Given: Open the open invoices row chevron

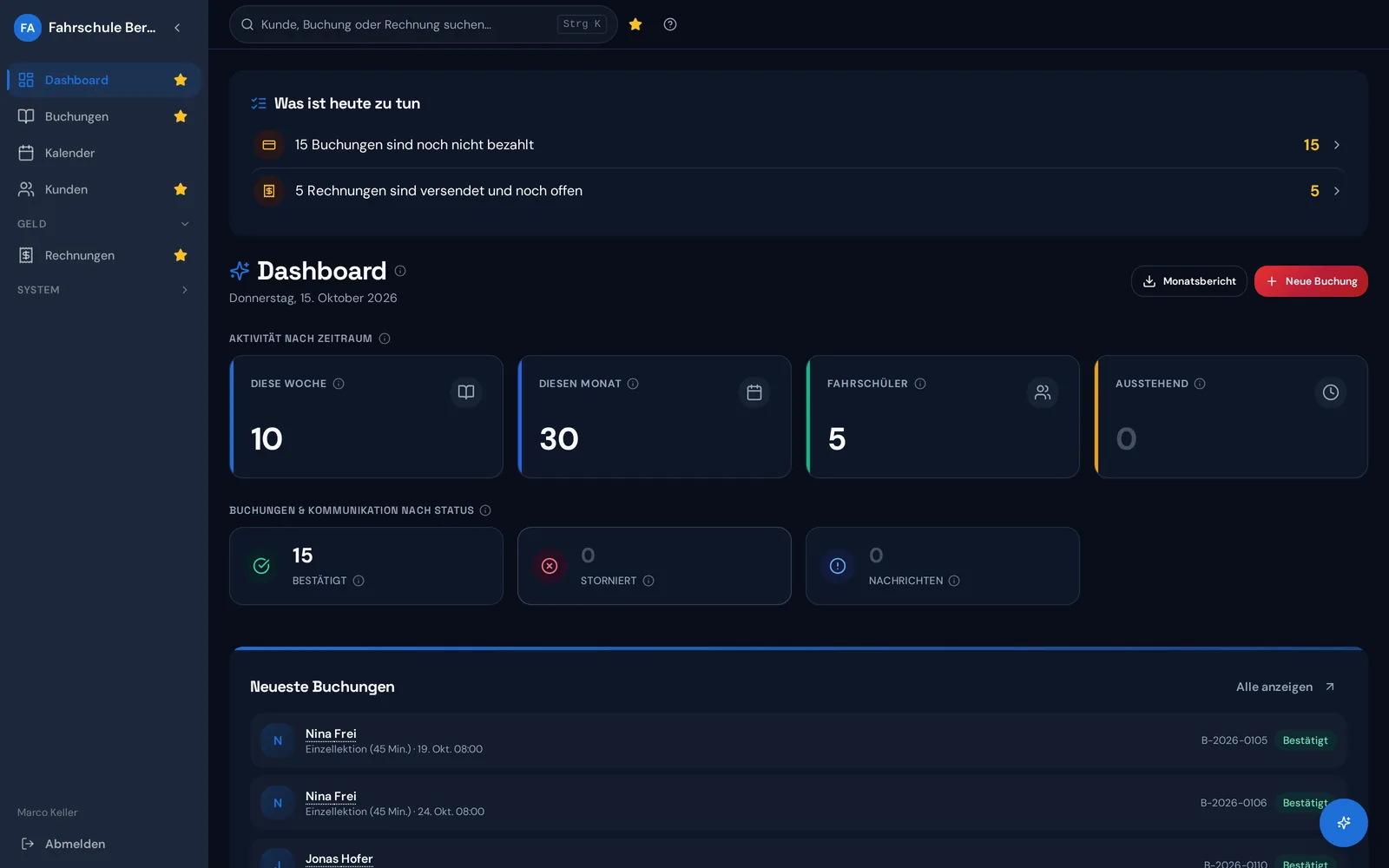Looking at the screenshot, I should (x=1337, y=191).
